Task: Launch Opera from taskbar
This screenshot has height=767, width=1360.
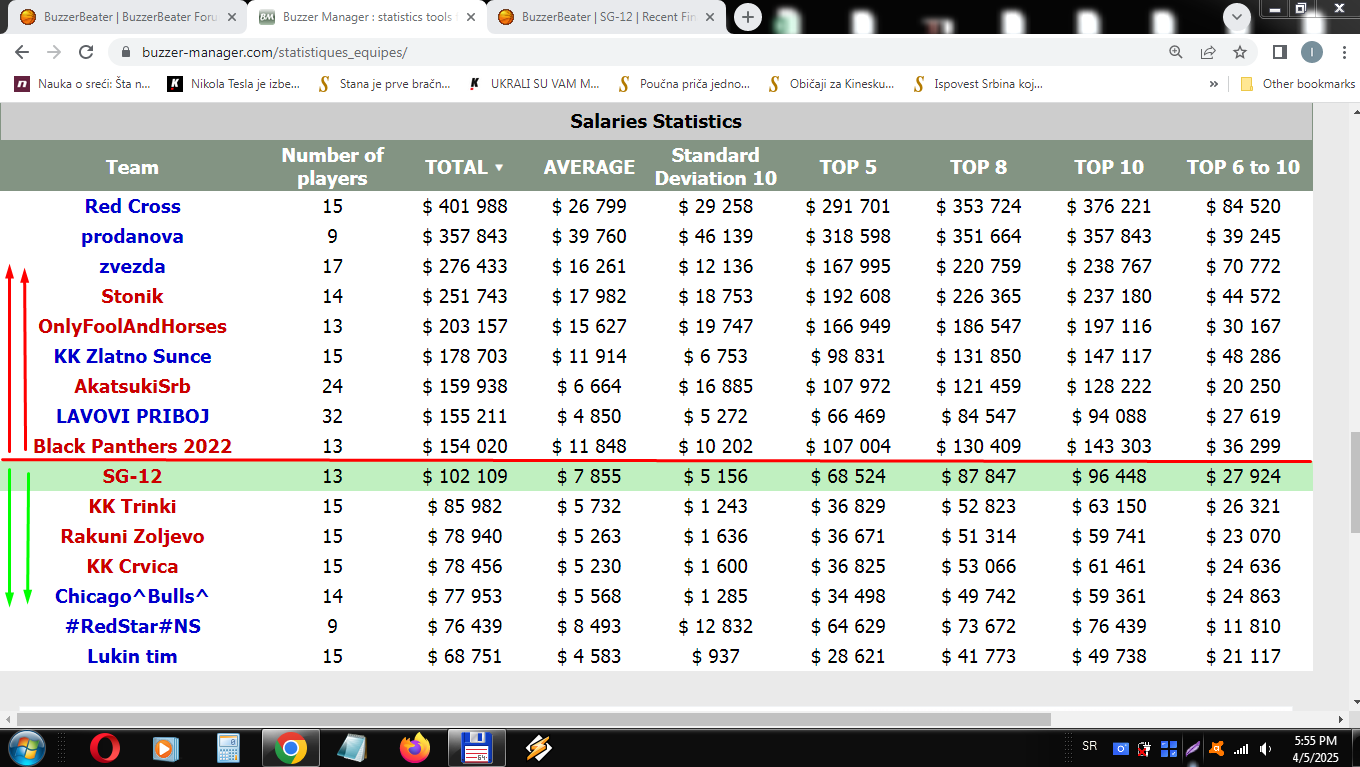Action: coord(105,747)
